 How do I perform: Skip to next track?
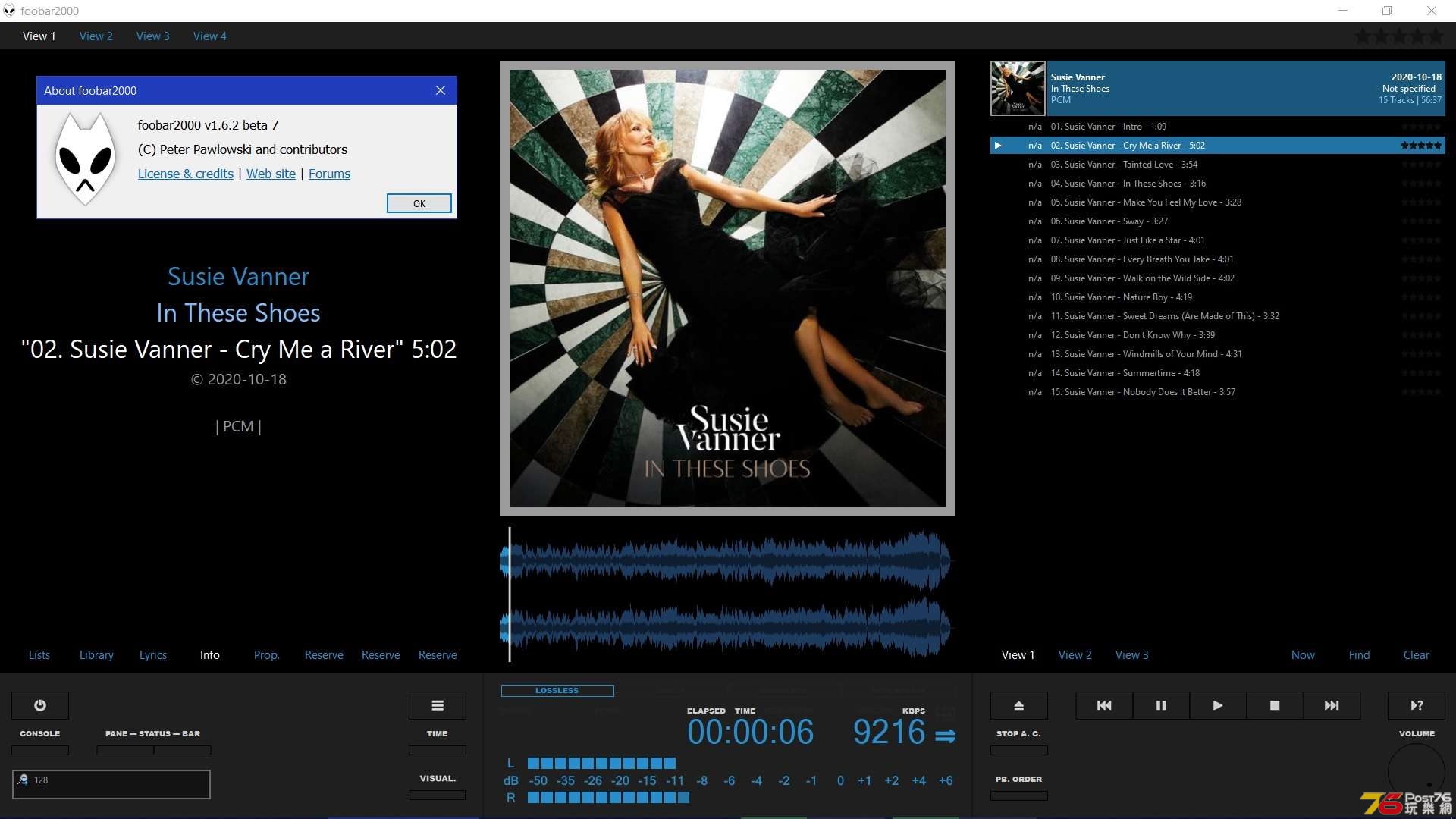click(x=1332, y=705)
